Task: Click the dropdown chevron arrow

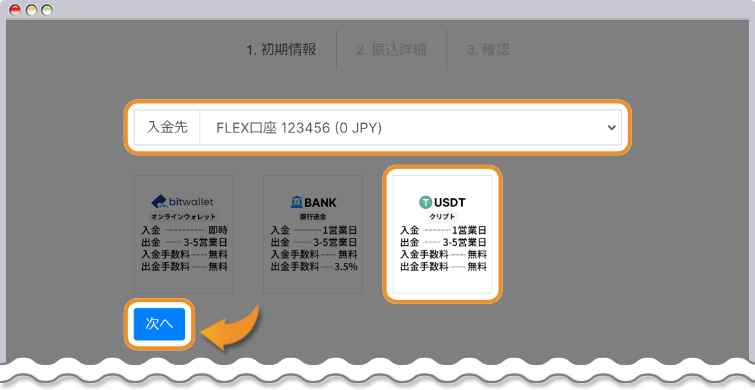Action: tap(612, 128)
